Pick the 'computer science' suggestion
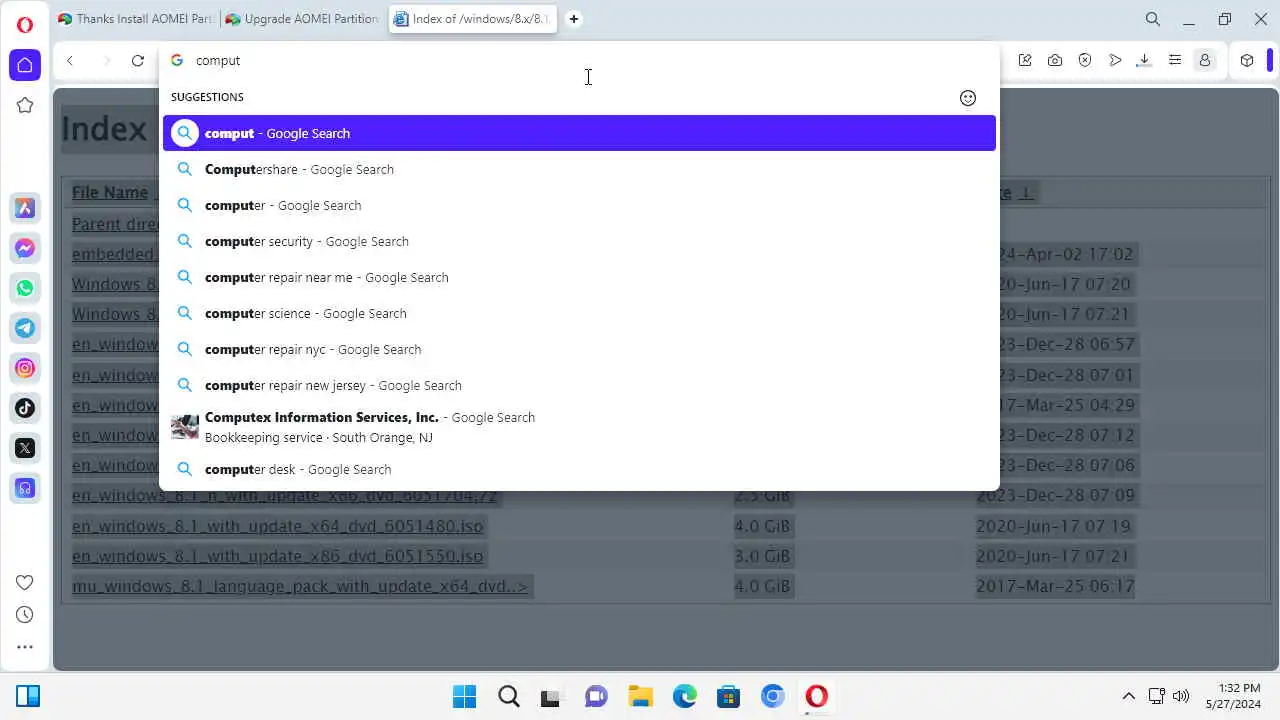 (579, 313)
